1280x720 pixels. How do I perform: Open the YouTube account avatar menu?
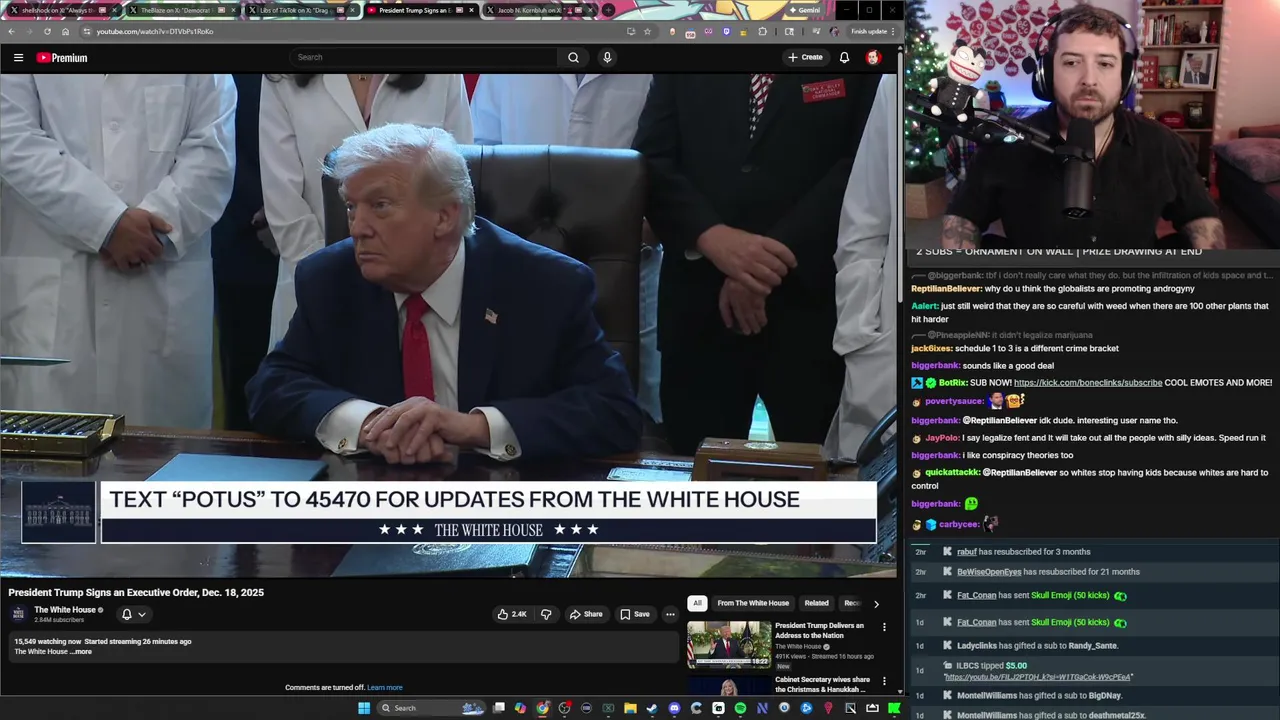click(x=873, y=57)
